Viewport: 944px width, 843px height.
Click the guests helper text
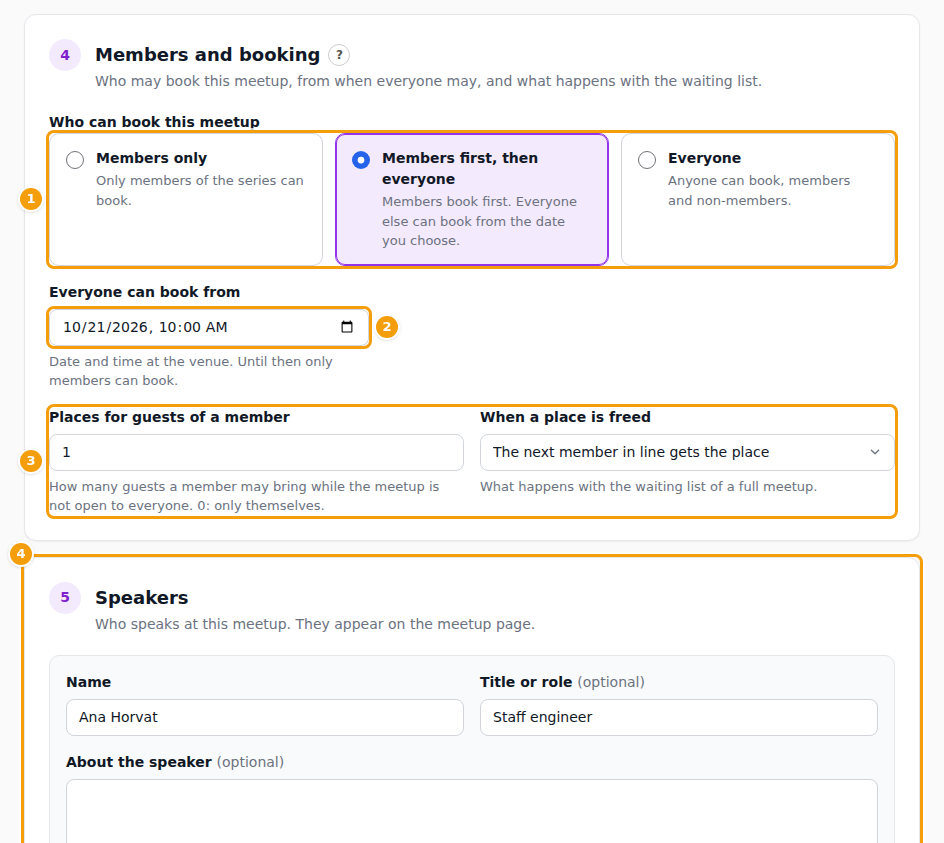(x=244, y=496)
